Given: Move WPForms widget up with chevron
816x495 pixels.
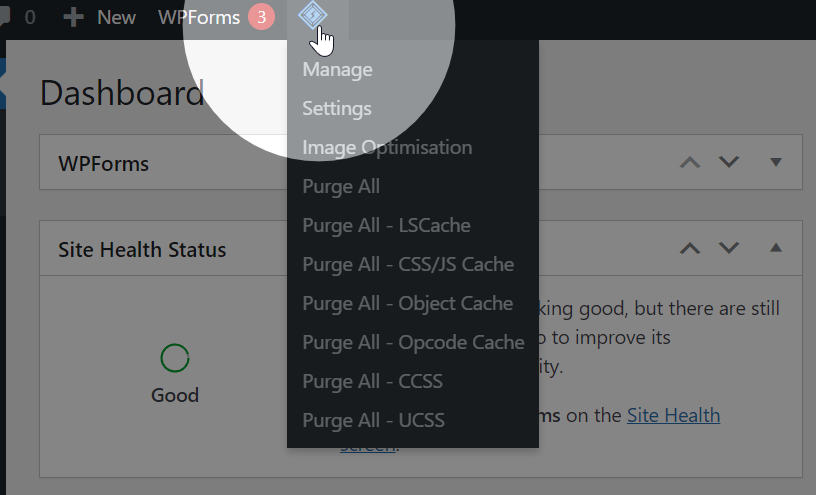Looking at the screenshot, I should coord(690,162).
